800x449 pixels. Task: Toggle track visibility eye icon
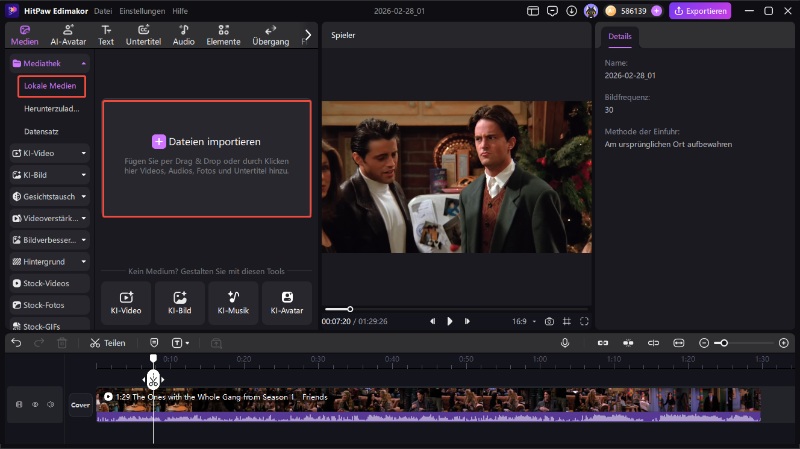(35, 405)
